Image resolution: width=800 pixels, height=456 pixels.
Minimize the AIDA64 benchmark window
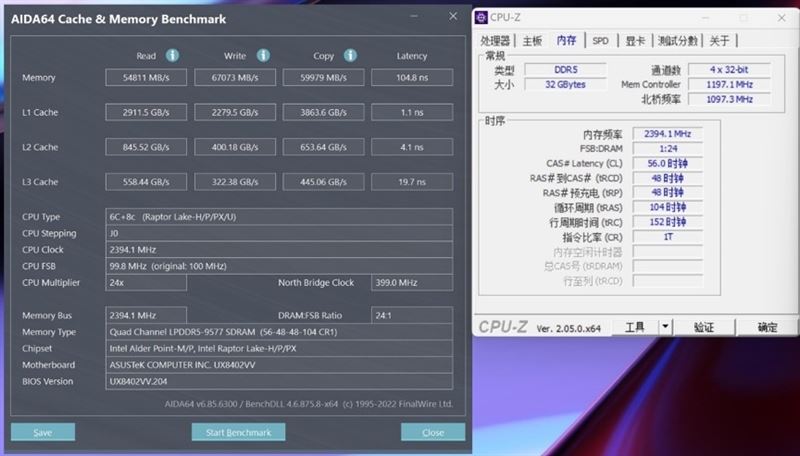[414, 16]
